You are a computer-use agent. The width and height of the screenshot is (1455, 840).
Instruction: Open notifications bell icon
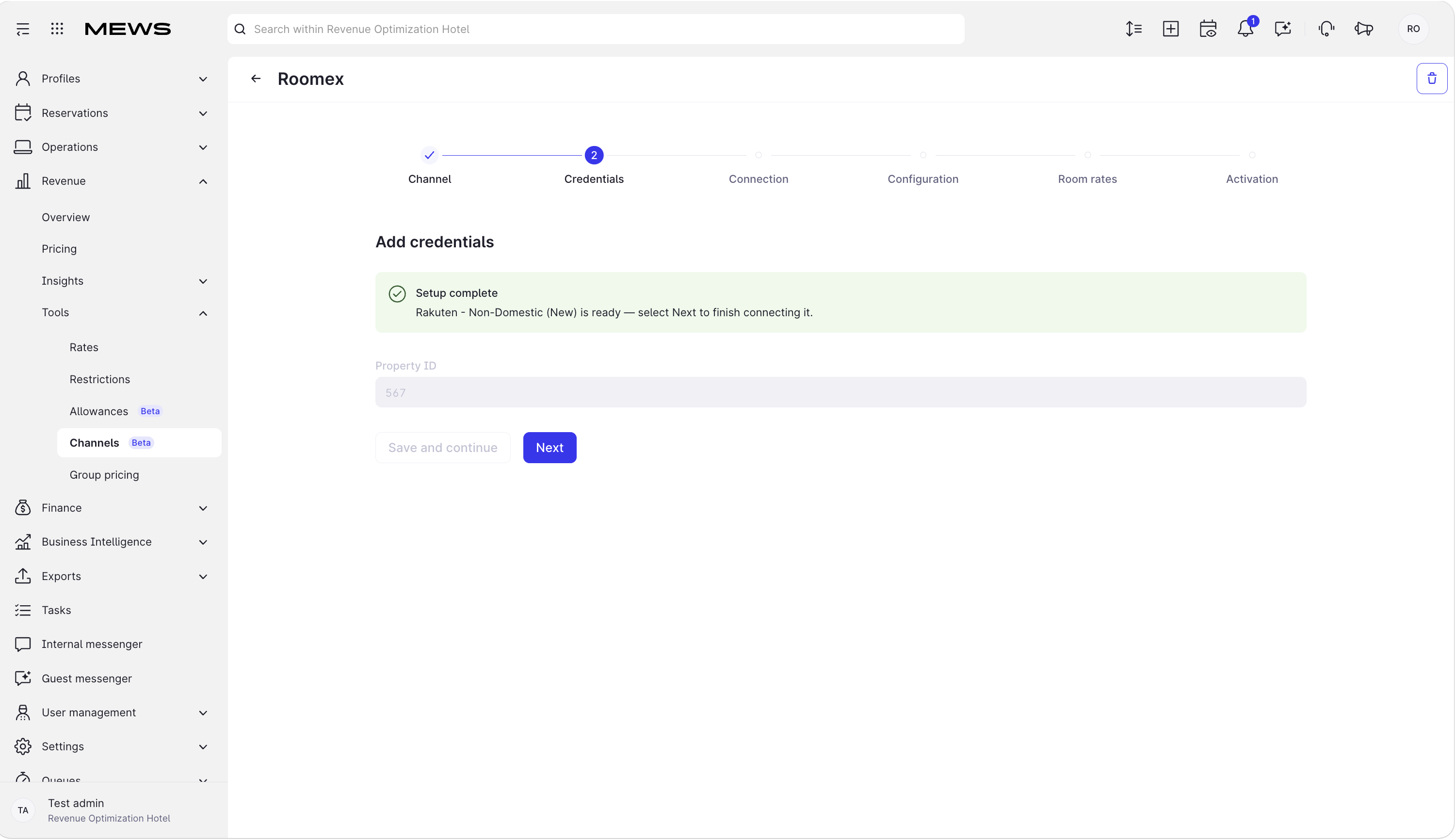[x=1245, y=29]
